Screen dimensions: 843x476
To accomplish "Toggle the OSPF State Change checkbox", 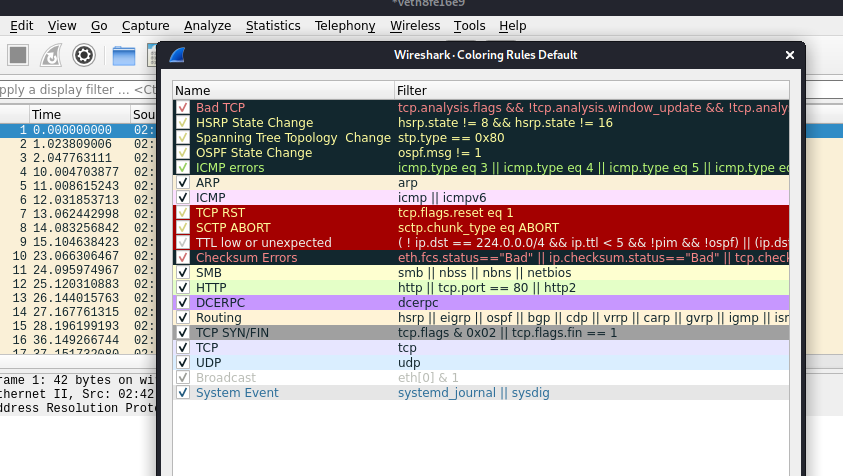I will click(x=183, y=153).
